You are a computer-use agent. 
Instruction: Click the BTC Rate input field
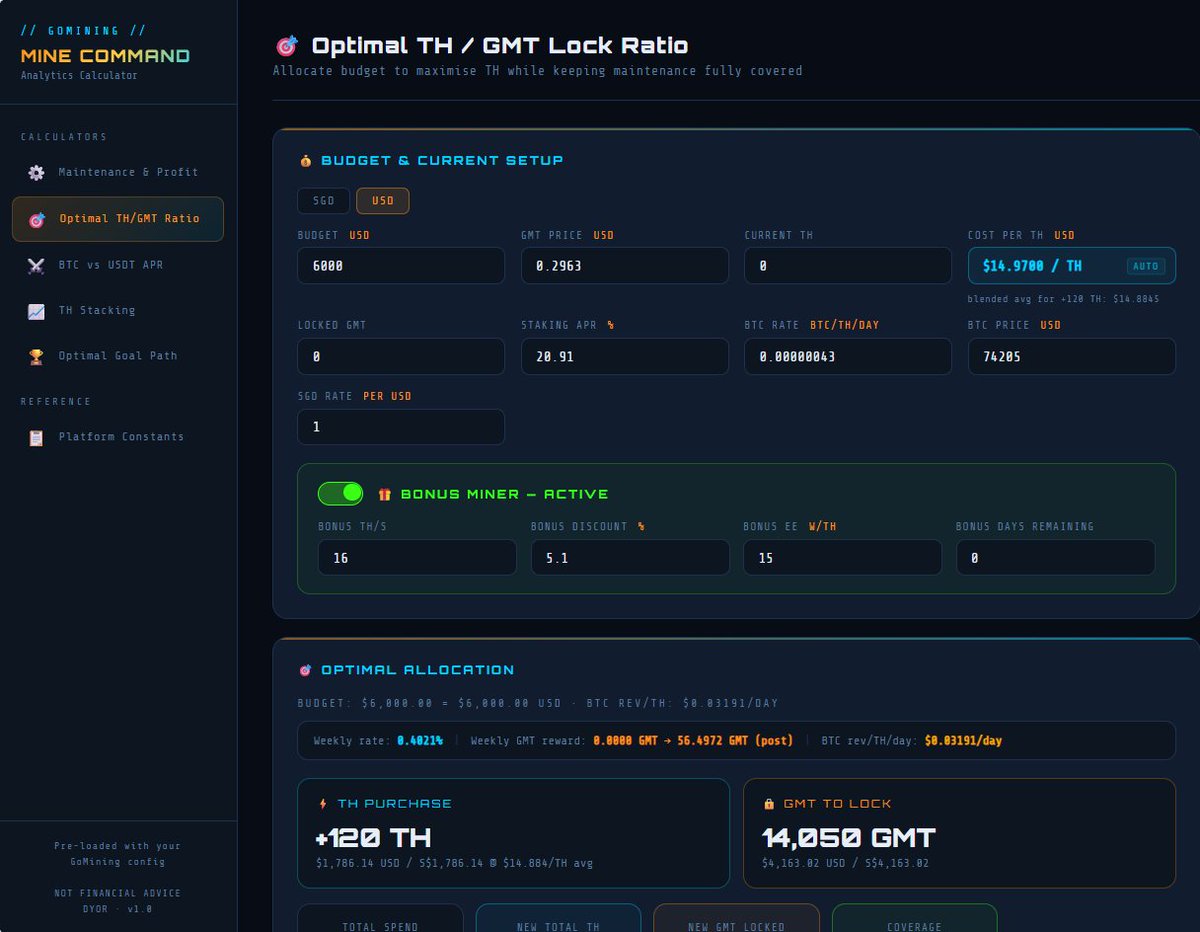(848, 356)
